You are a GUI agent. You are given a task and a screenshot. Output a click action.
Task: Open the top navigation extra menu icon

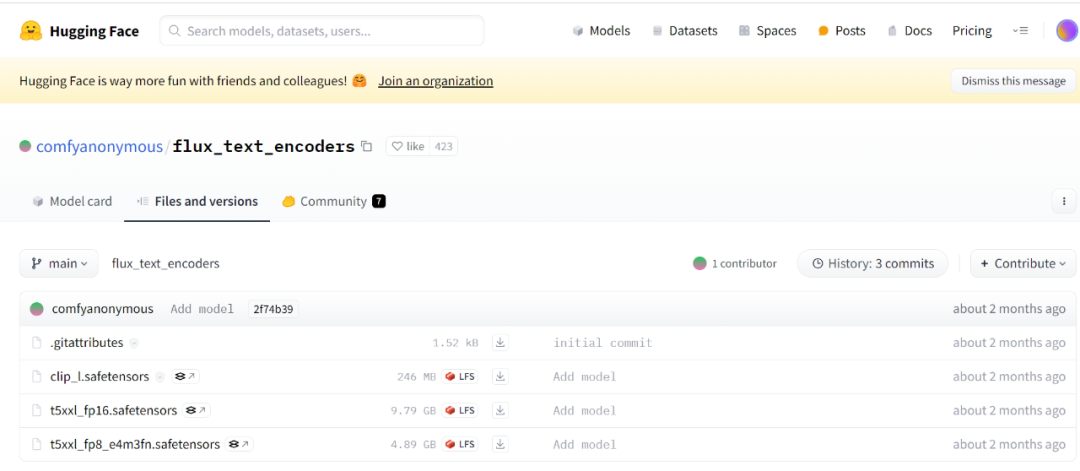tap(1020, 31)
